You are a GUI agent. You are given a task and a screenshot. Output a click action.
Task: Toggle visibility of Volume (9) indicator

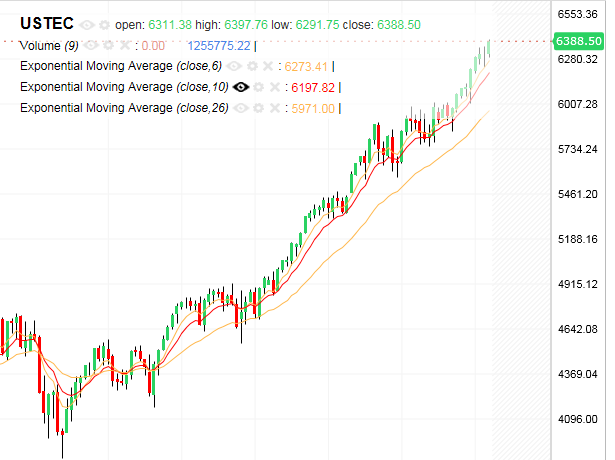(x=91, y=45)
